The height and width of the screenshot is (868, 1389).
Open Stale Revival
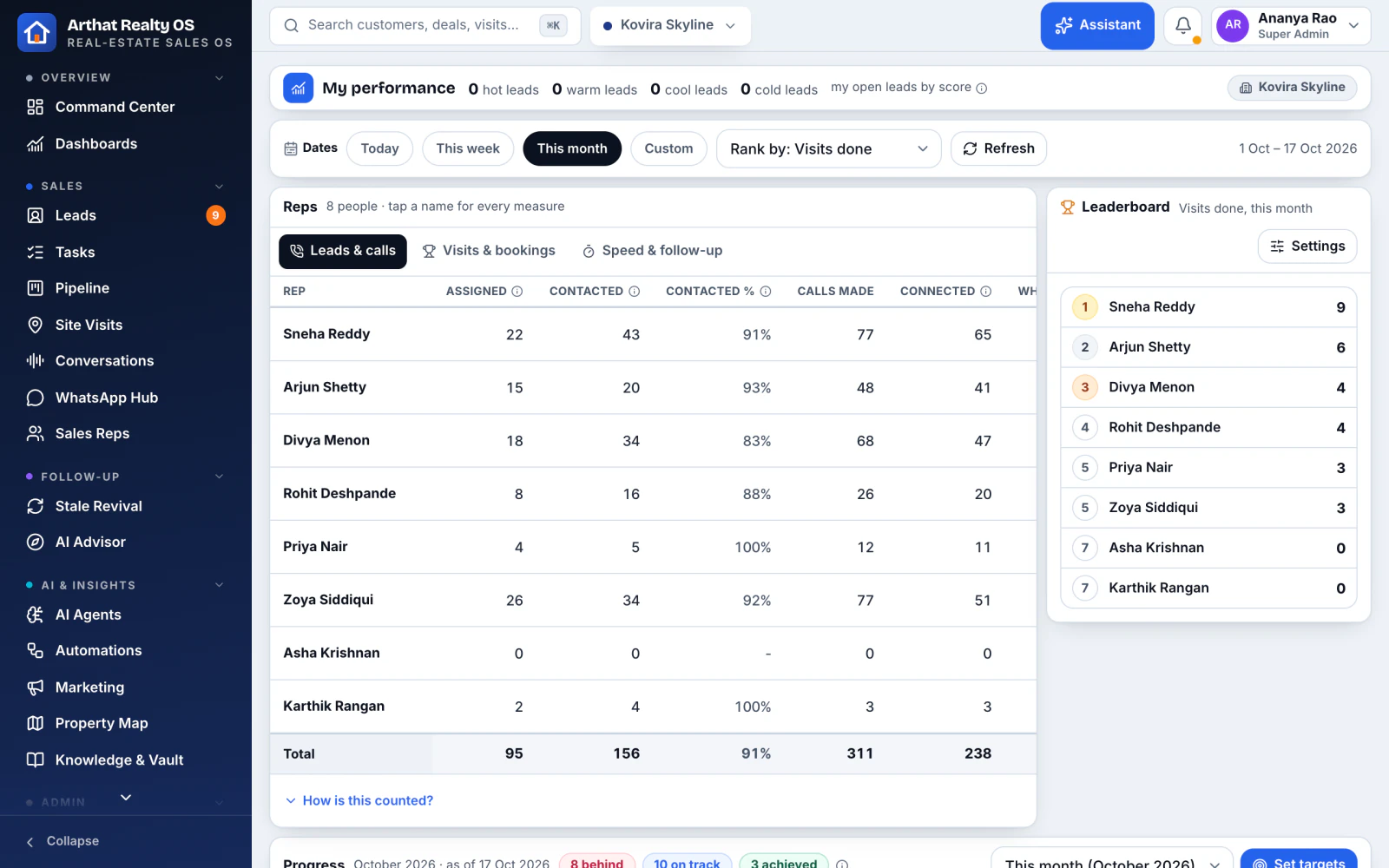tap(126, 506)
